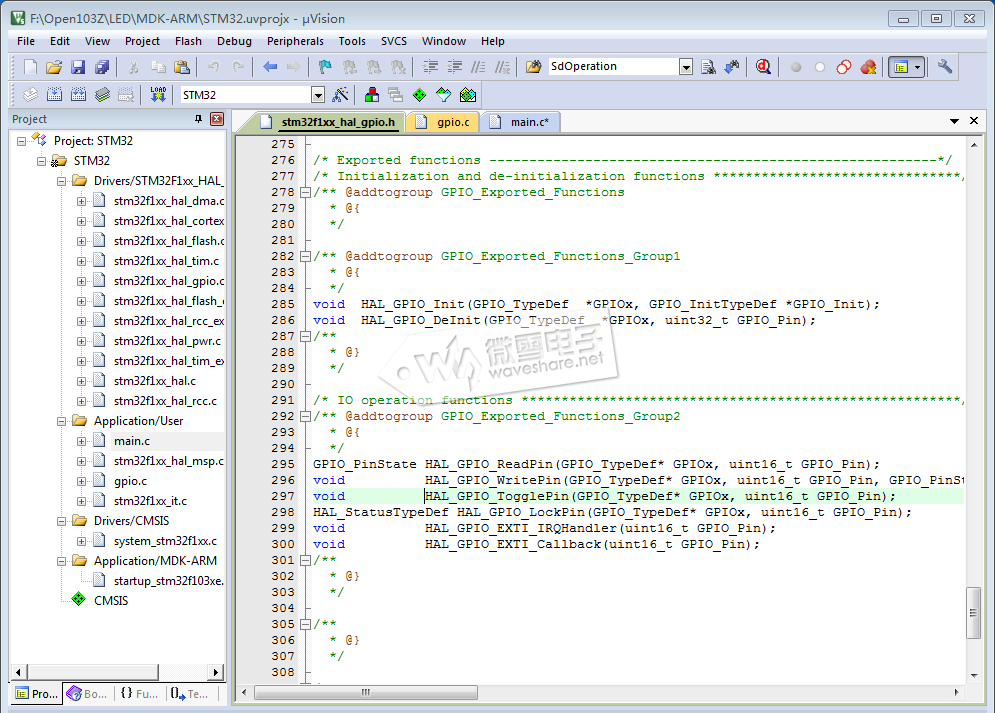This screenshot has height=713, width=995.
Task: Click the Copy toolbar icon
Action: tap(158, 67)
